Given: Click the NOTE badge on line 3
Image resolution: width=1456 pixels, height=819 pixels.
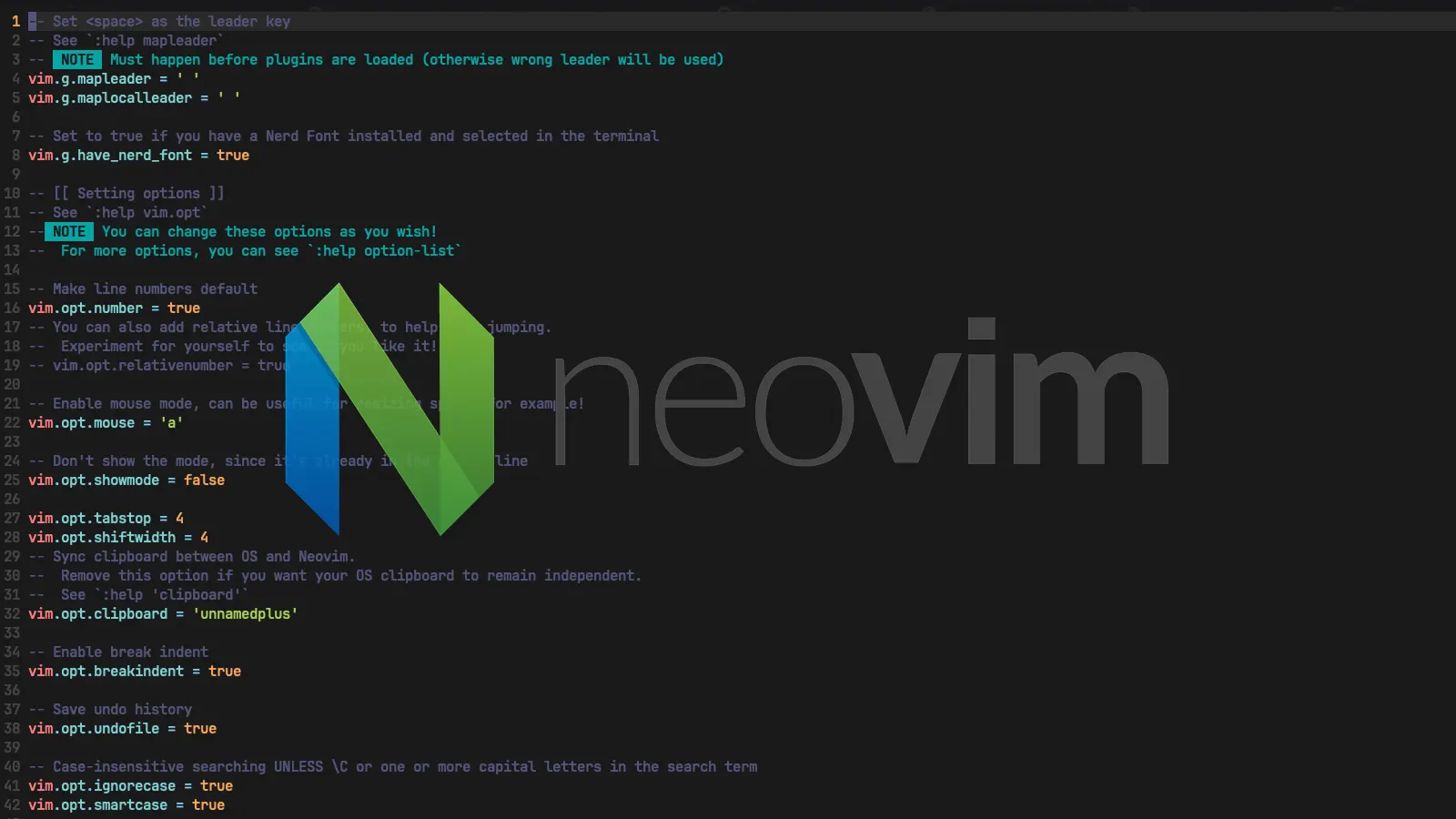Looking at the screenshot, I should [x=77, y=59].
